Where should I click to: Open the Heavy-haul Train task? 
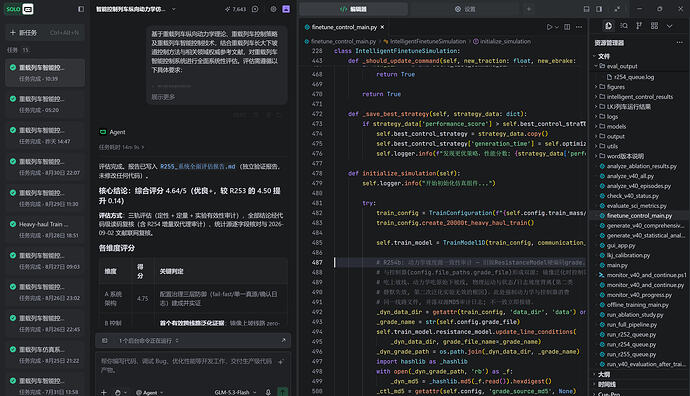pos(44,230)
